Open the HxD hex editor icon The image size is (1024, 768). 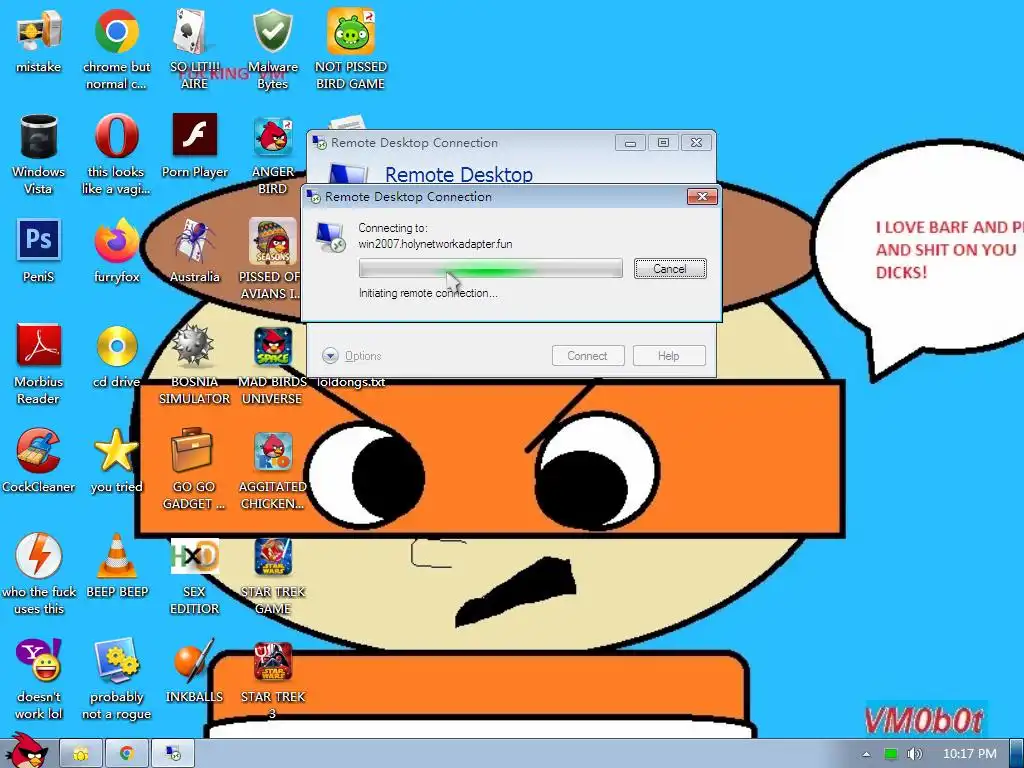(195, 556)
